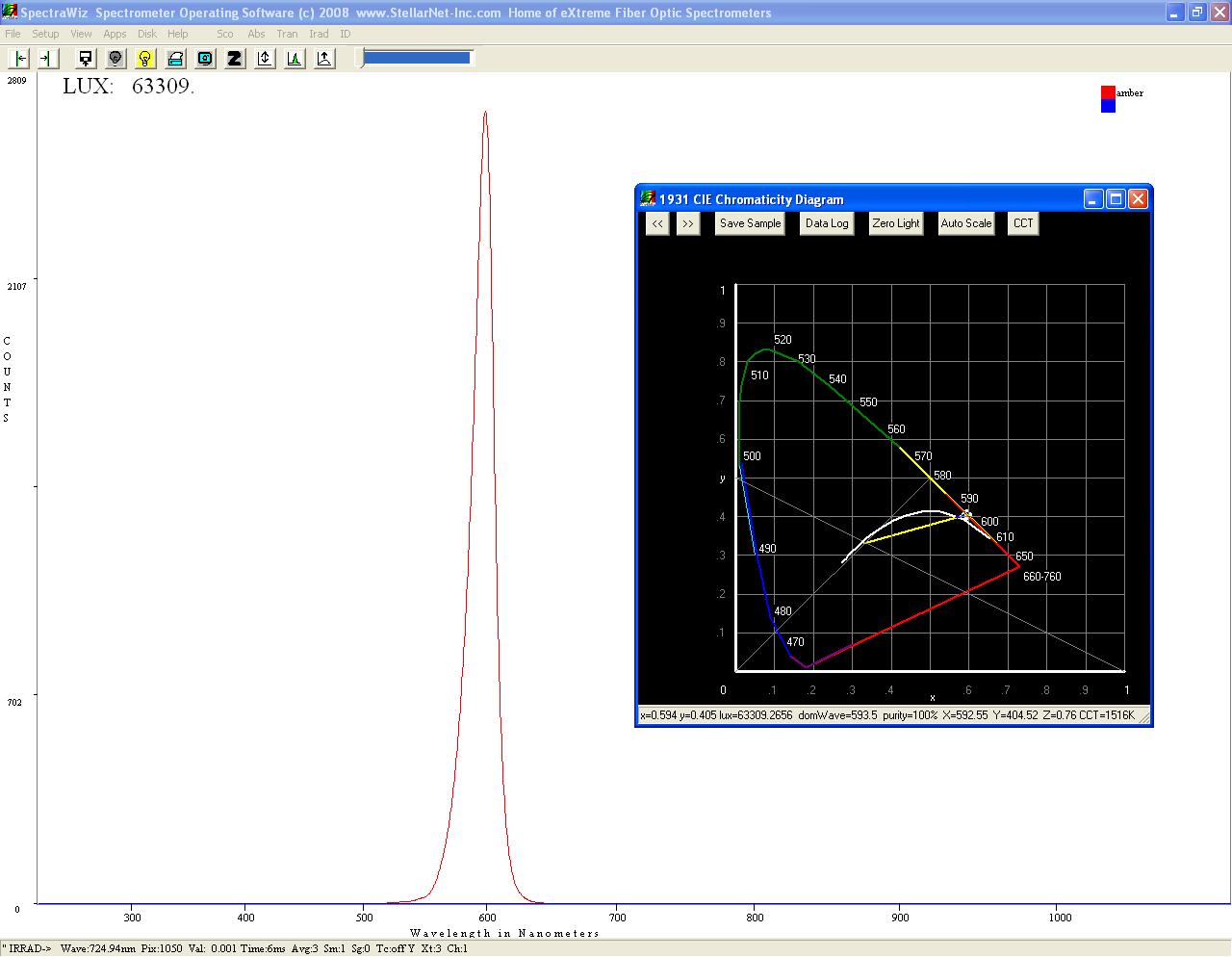Click the >> button in the chromaticity window
The height and width of the screenshot is (957, 1232).
click(x=688, y=223)
